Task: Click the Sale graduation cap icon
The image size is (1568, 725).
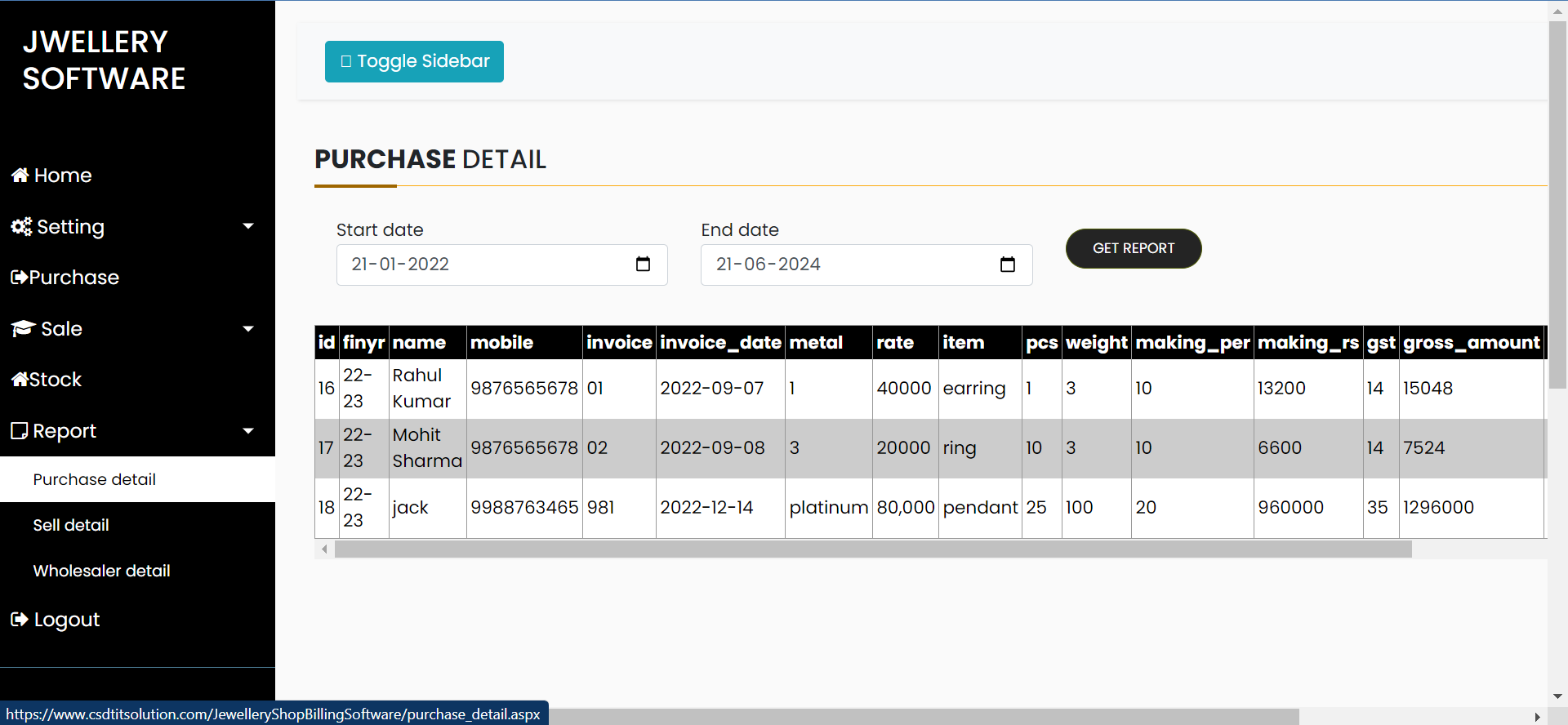Action: [23, 329]
